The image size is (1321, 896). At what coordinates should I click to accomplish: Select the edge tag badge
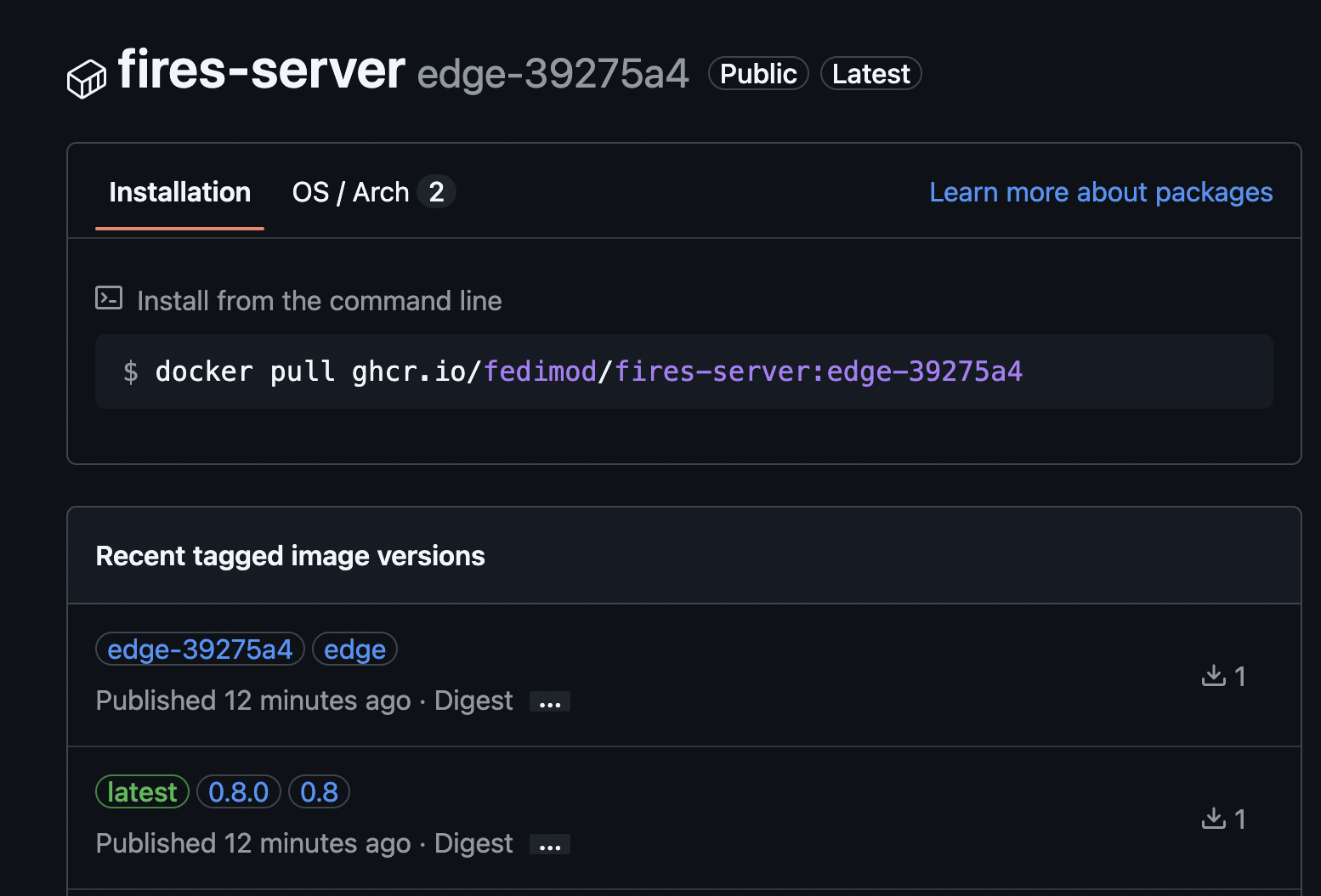tap(354, 649)
